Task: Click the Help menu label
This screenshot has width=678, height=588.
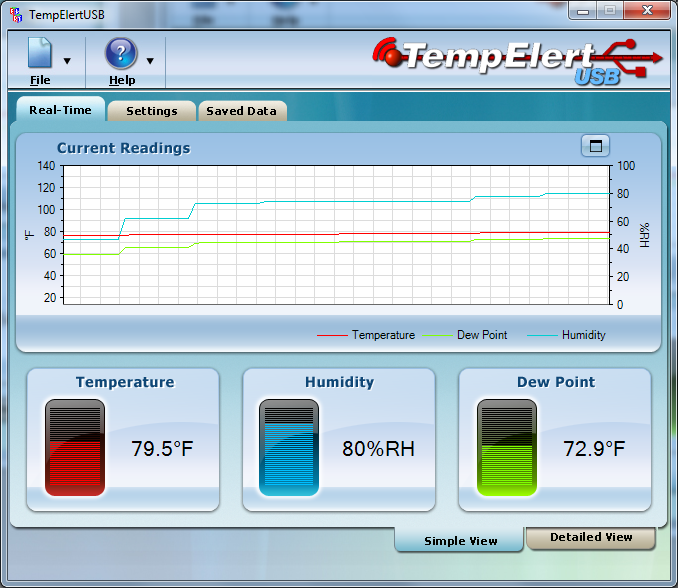Action: click(122, 80)
